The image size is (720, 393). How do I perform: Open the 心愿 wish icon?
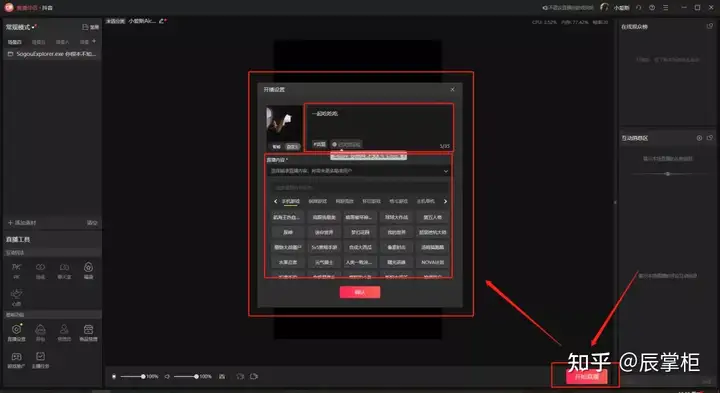pos(17,297)
